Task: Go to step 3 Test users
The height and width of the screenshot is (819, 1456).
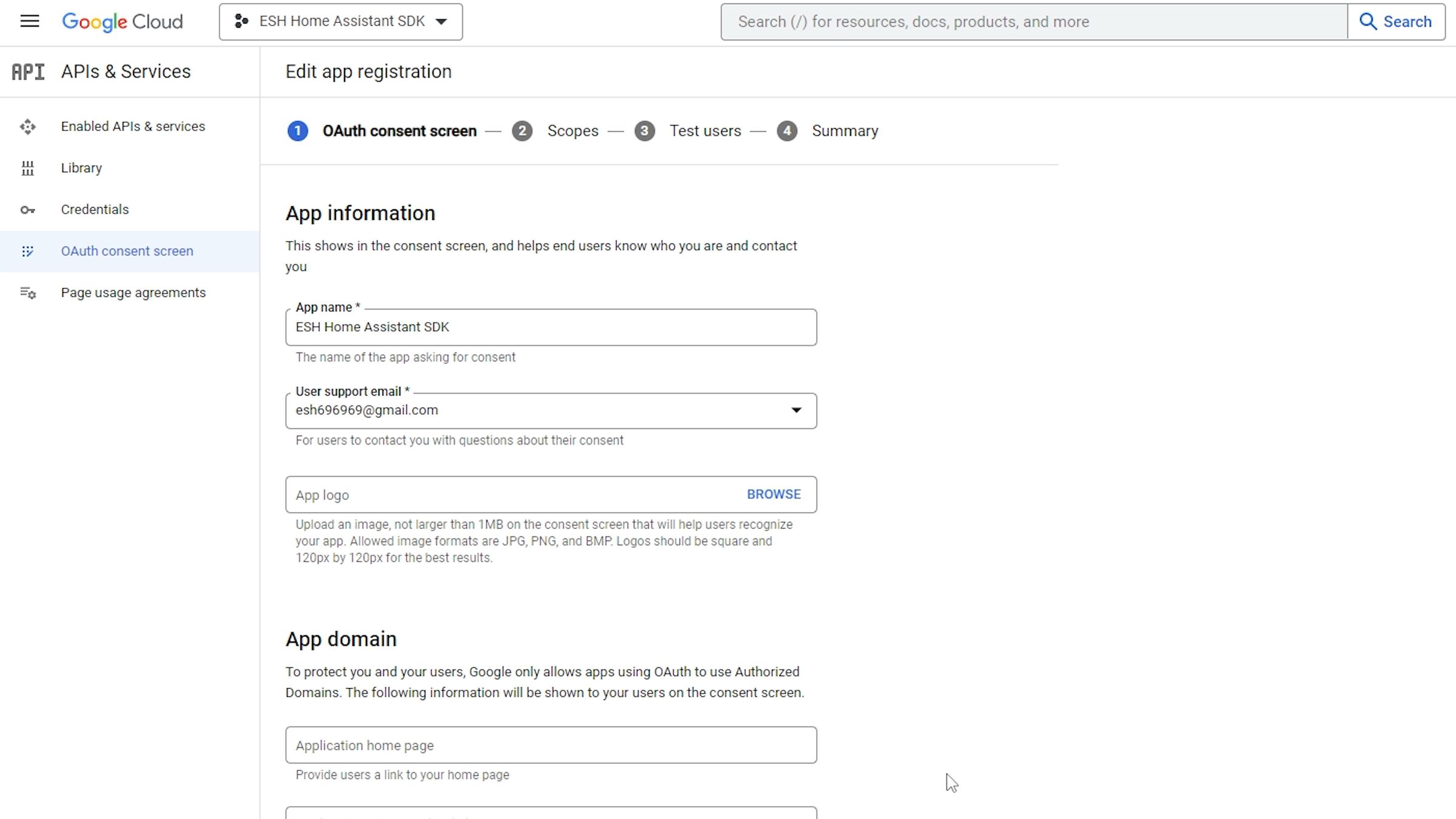Action: tap(704, 131)
